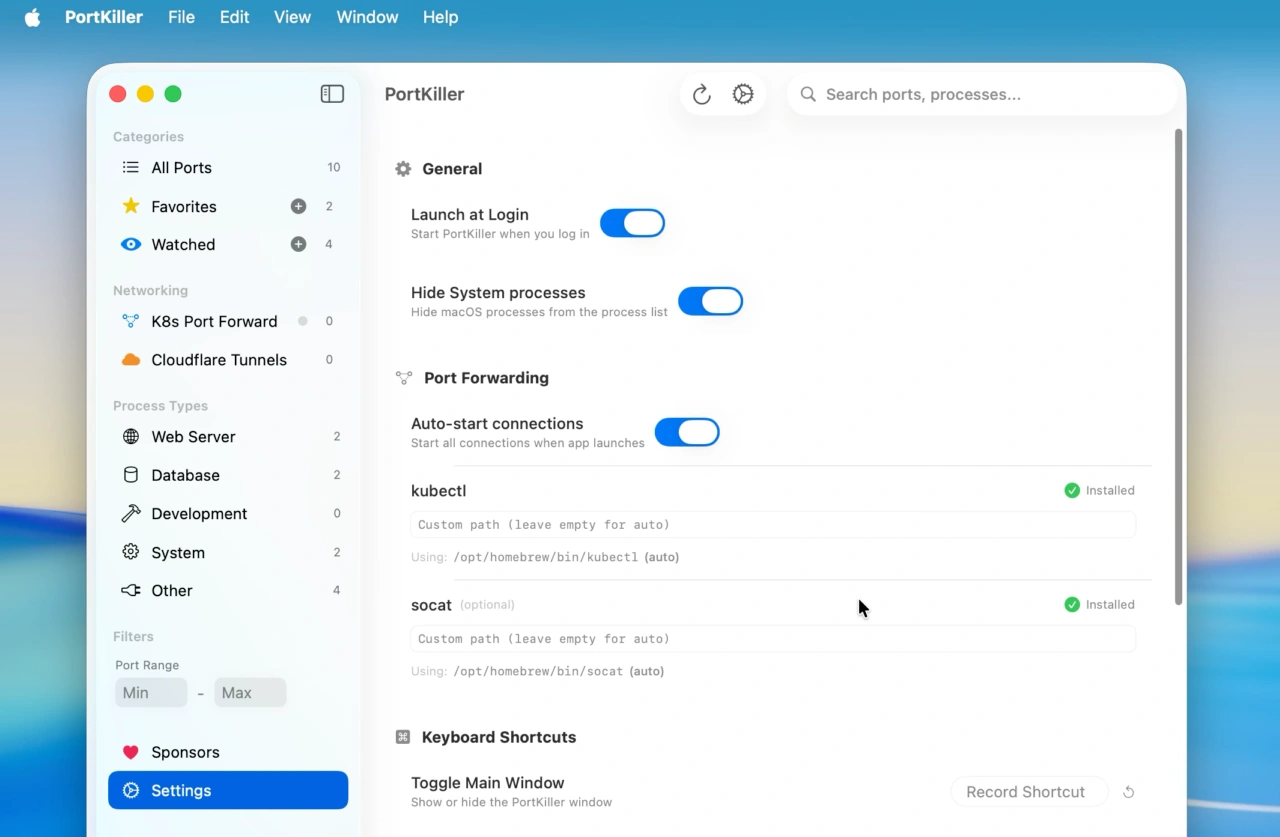The width and height of the screenshot is (1280, 837).
Task: Open Cloudflare Tunnels in sidebar
Action: 218,360
